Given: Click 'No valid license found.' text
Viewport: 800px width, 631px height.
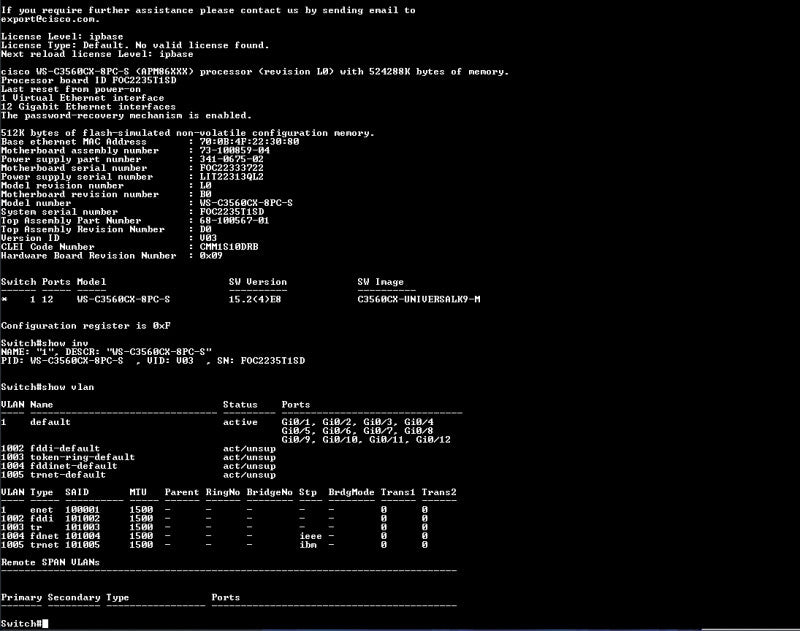Looking at the screenshot, I should (x=204, y=45).
